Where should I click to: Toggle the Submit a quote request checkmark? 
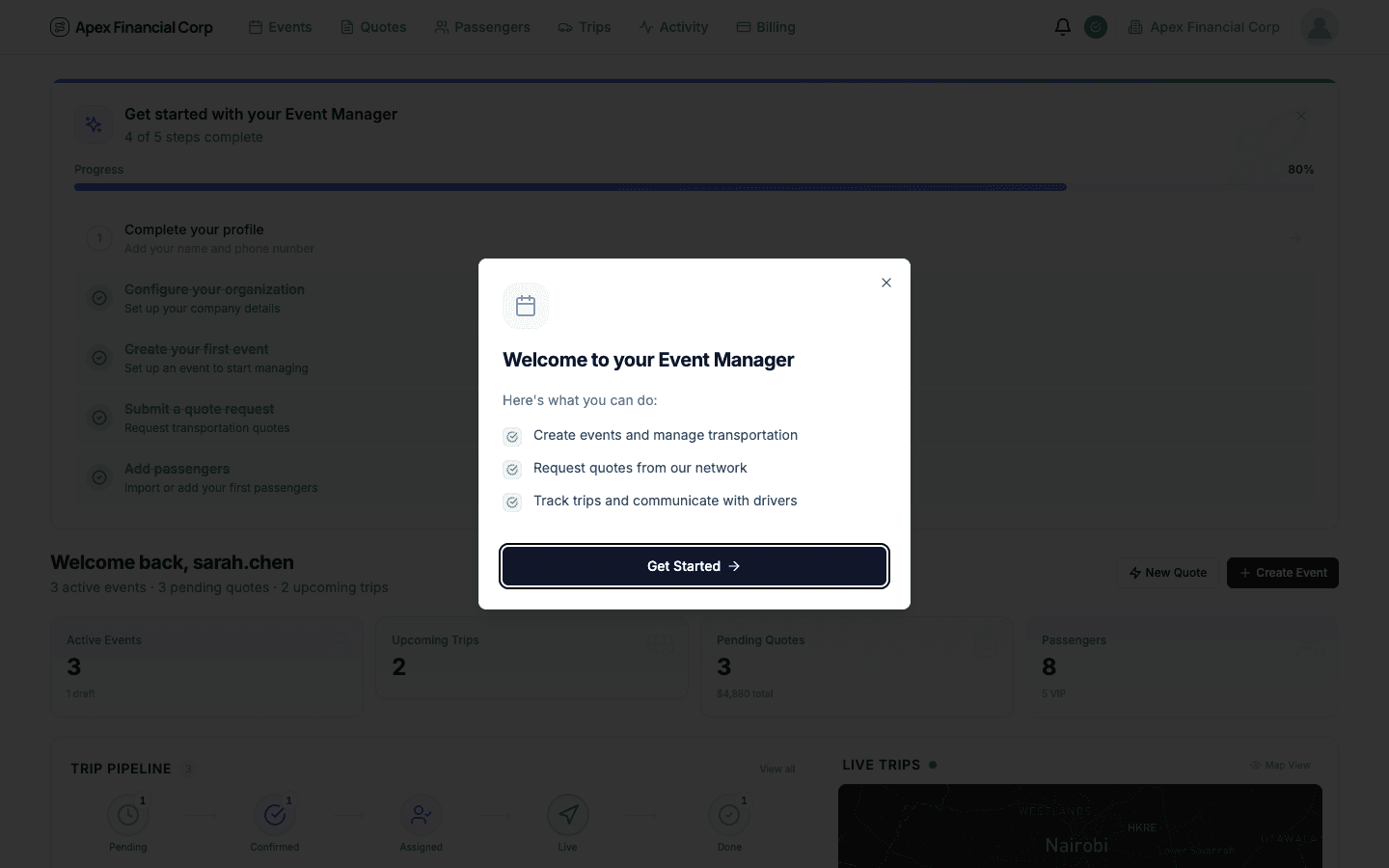click(x=99, y=418)
